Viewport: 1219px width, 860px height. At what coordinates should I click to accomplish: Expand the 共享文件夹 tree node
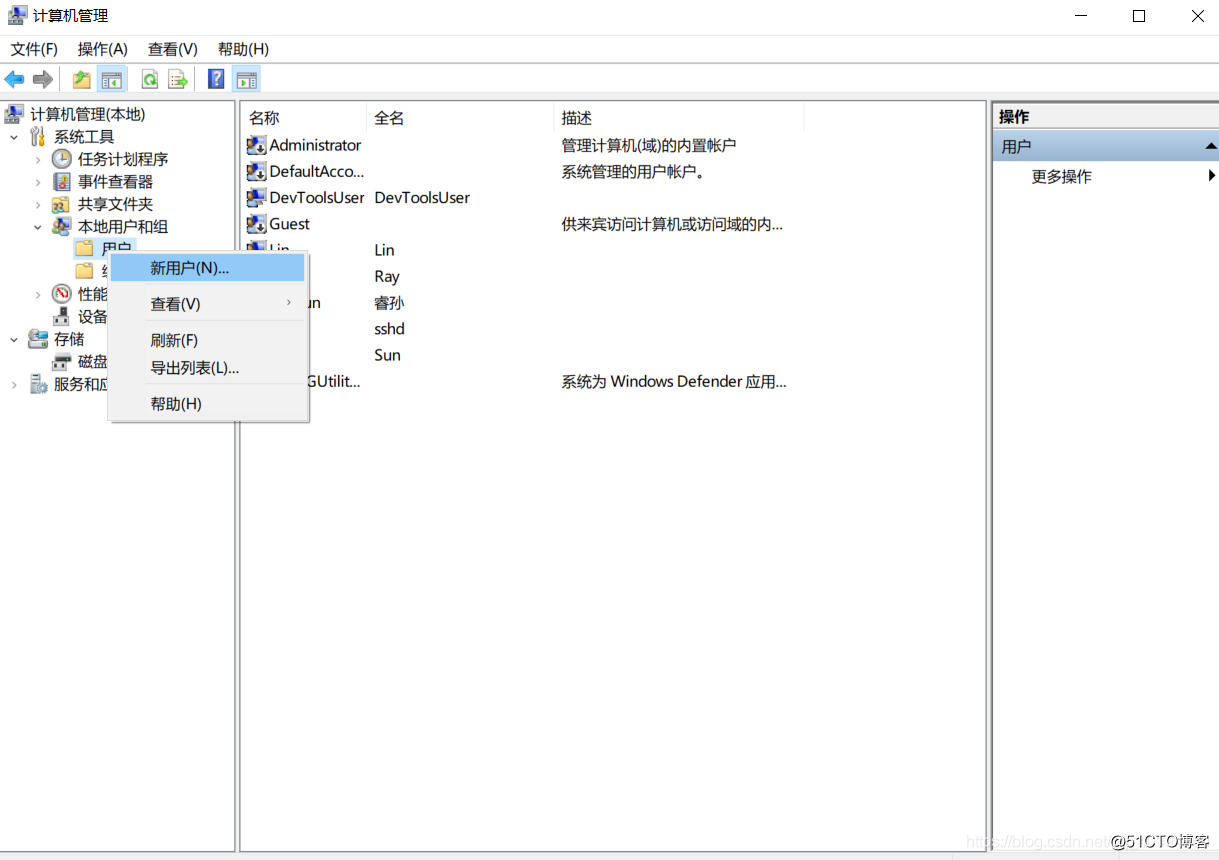click(x=38, y=204)
